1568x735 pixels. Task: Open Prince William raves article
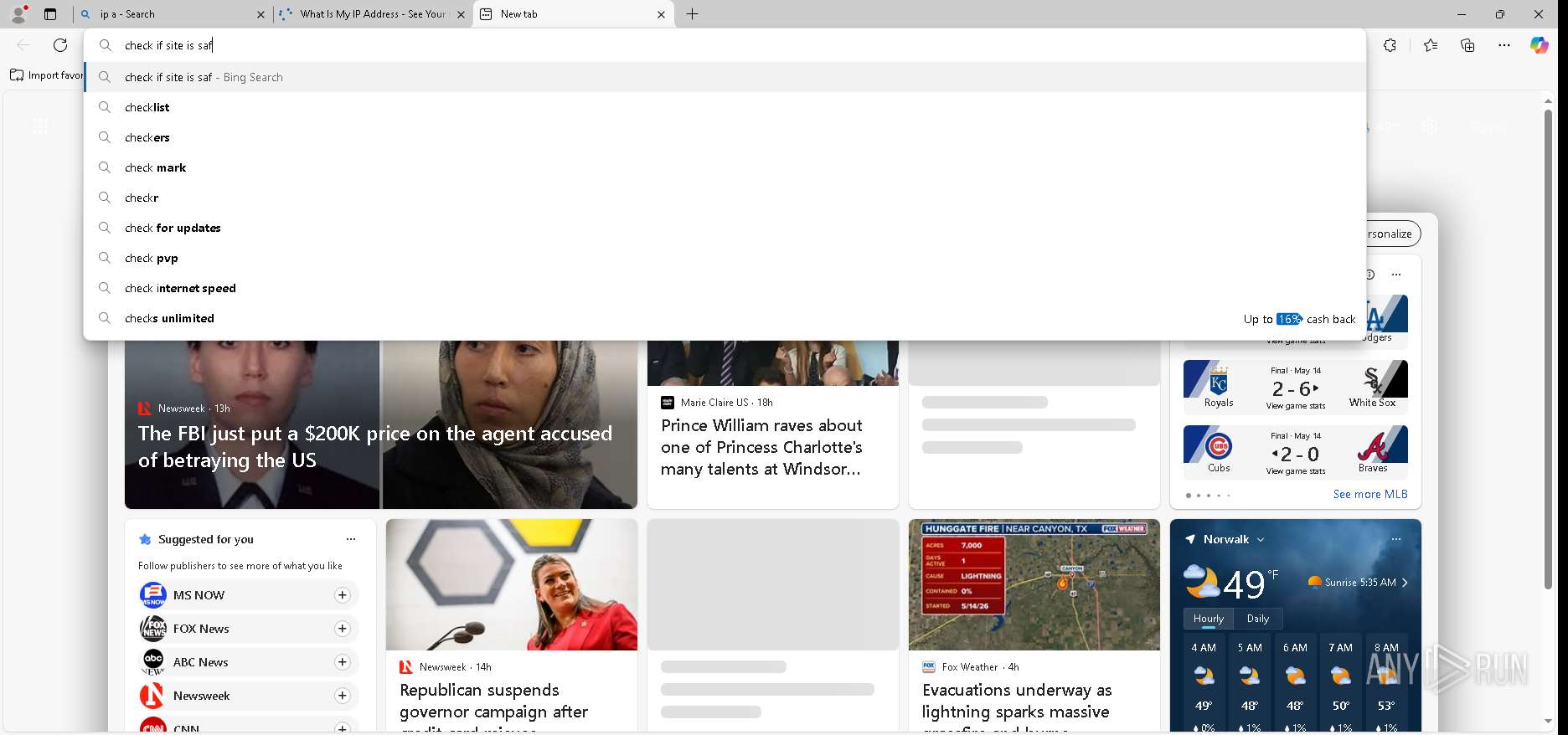[762, 447]
